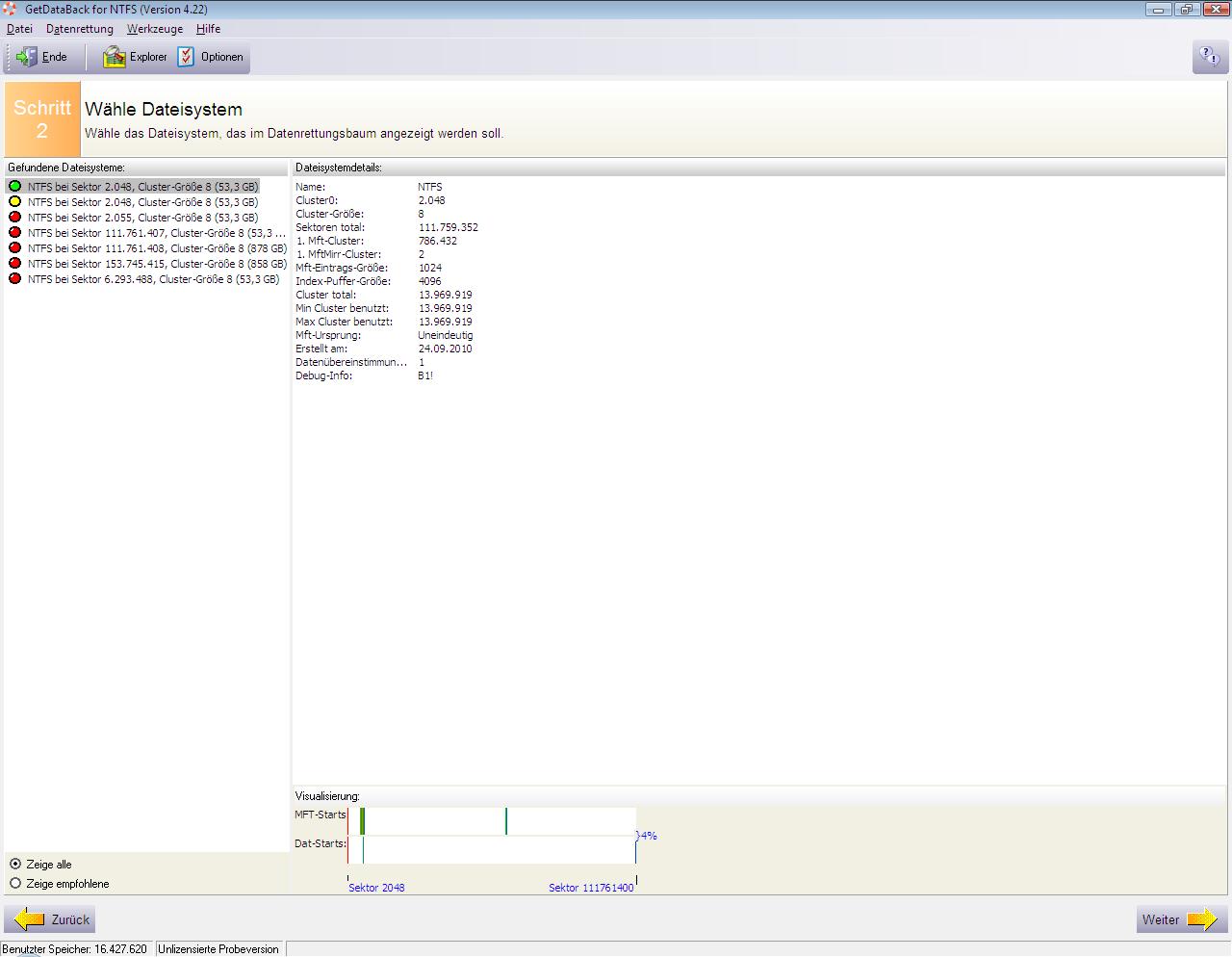Screen dimensions: 1232x957
Task: Click the GetDataBack title bar app icon
Action: pyautogui.click(x=10, y=9)
